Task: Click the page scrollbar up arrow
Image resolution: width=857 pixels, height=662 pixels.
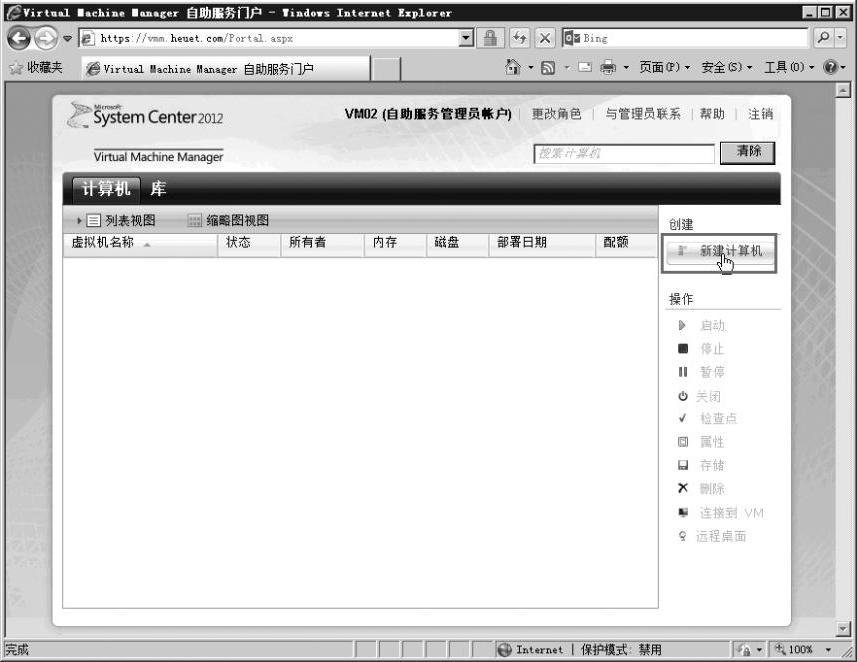Action: tap(843, 90)
